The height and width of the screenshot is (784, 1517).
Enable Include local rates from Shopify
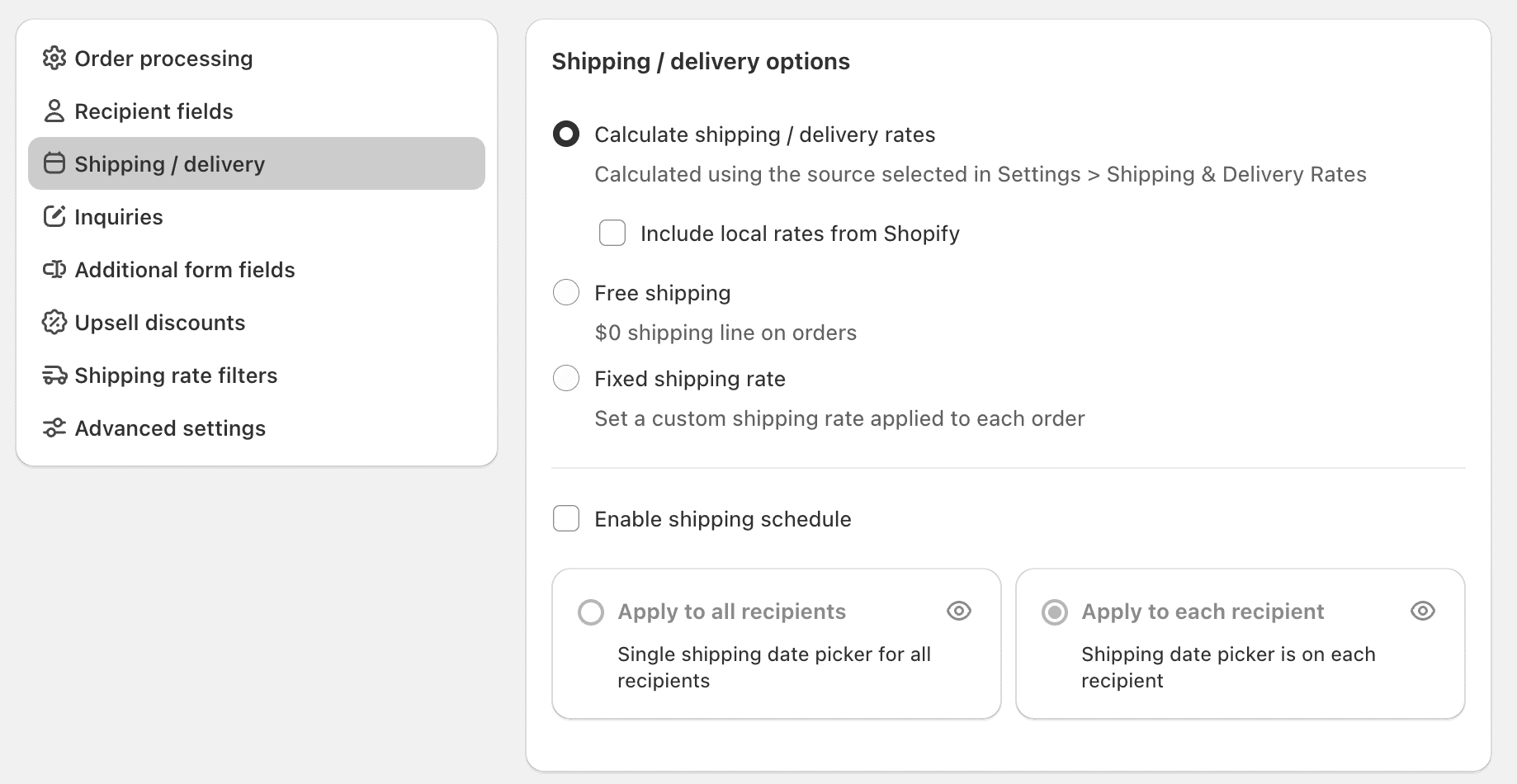612,234
